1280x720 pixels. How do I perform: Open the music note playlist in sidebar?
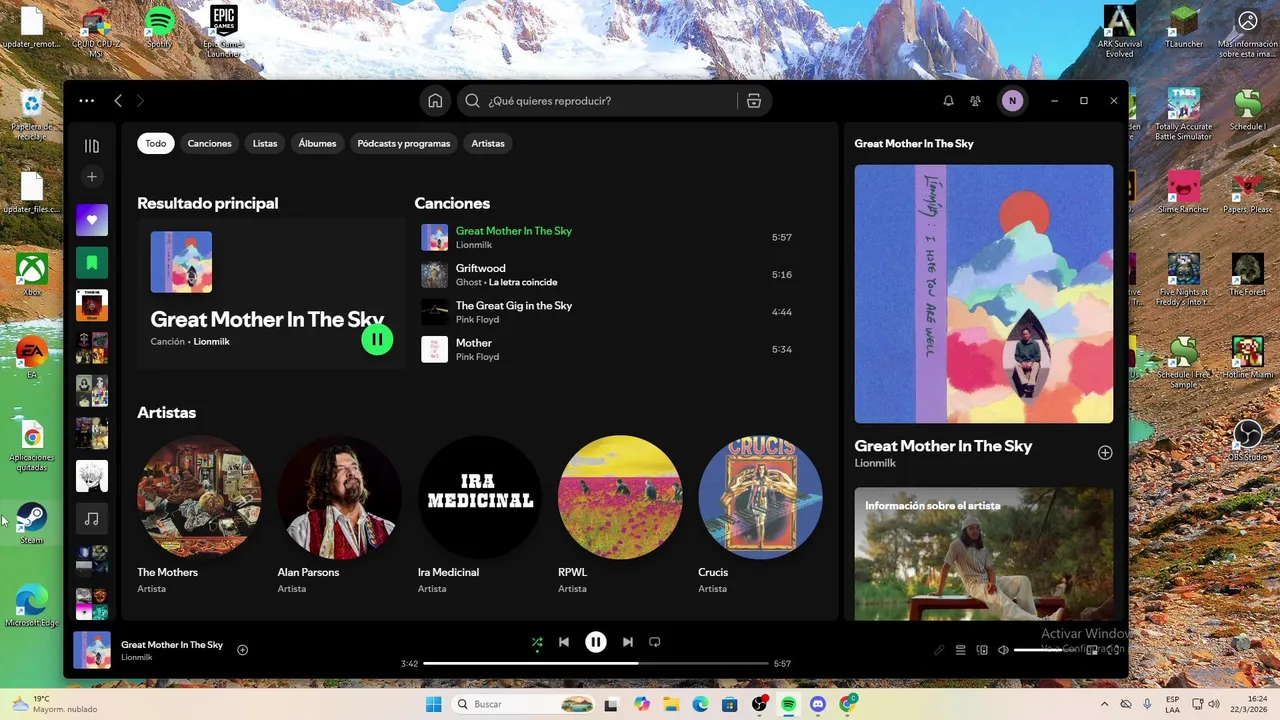92,519
